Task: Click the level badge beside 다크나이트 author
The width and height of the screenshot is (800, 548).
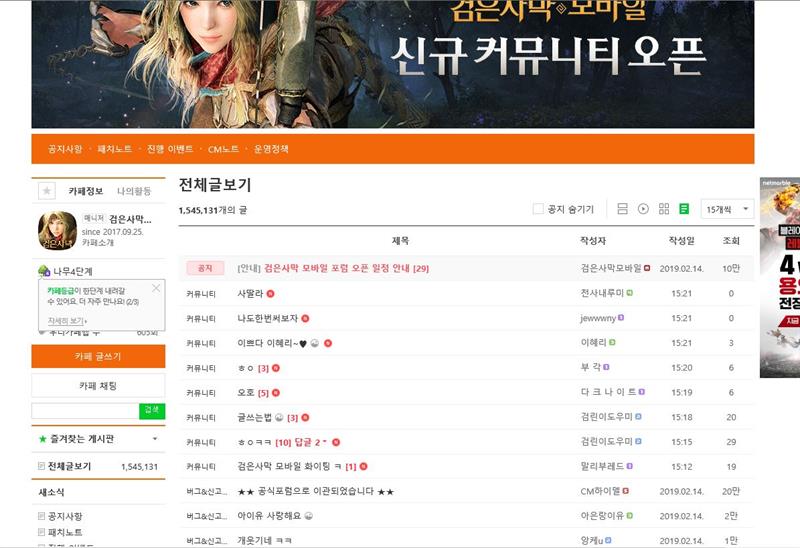Action: 642,392
